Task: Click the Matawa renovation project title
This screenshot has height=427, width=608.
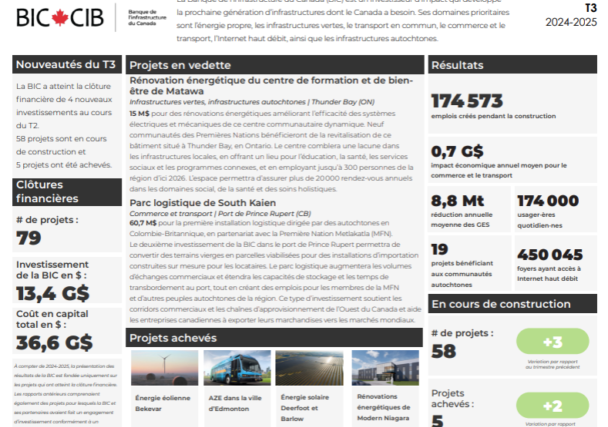Action: [x=271, y=86]
